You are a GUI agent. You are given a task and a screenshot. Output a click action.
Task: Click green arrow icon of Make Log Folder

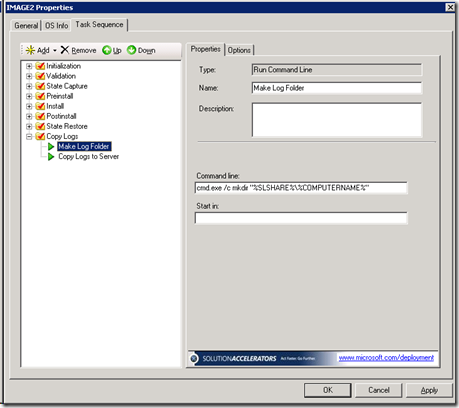coord(51,146)
